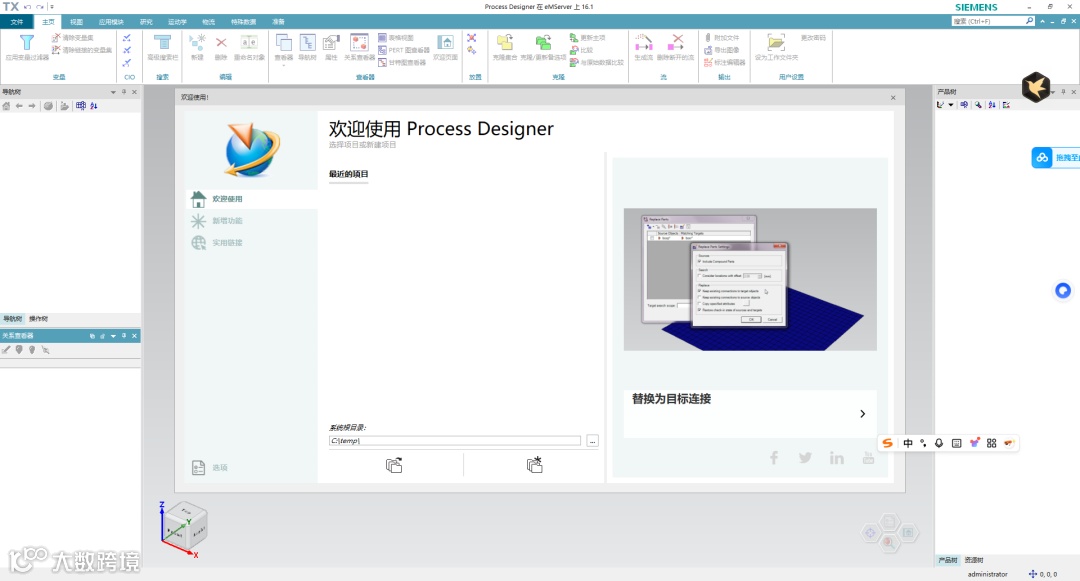Collapse the ribbon with the up chevron
The height and width of the screenshot is (581, 1080).
pos(1042,21)
